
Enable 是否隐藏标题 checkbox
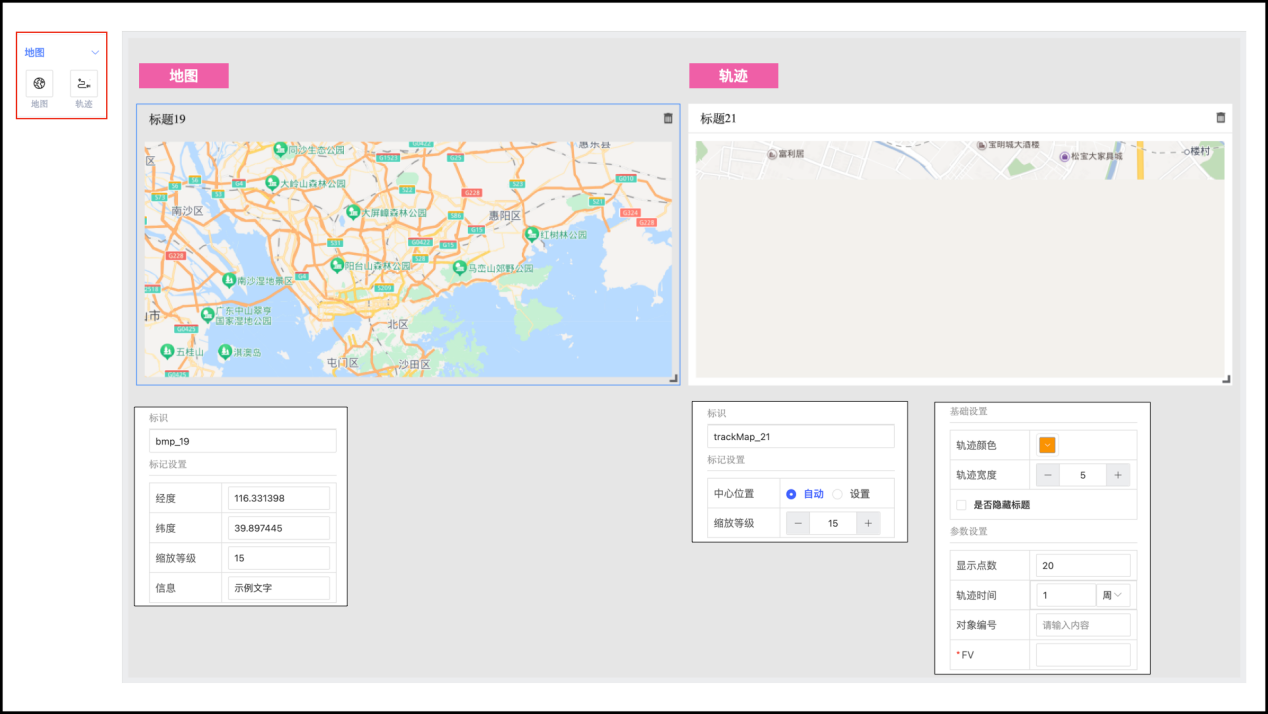[x=962, y=505]
